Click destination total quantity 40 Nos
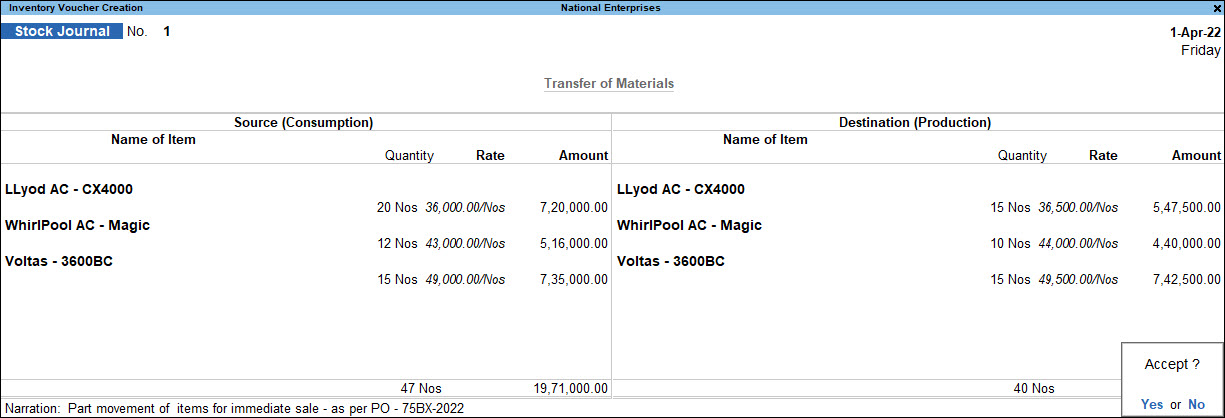The image size is (1225, 418). (1033, 388)
